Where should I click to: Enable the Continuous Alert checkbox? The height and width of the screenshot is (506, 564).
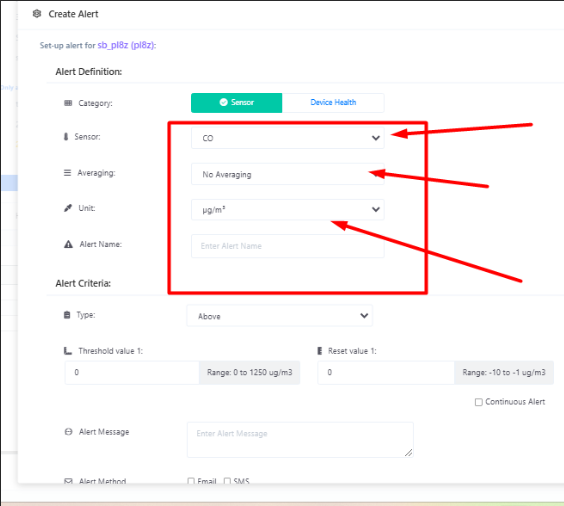(478, 402)
